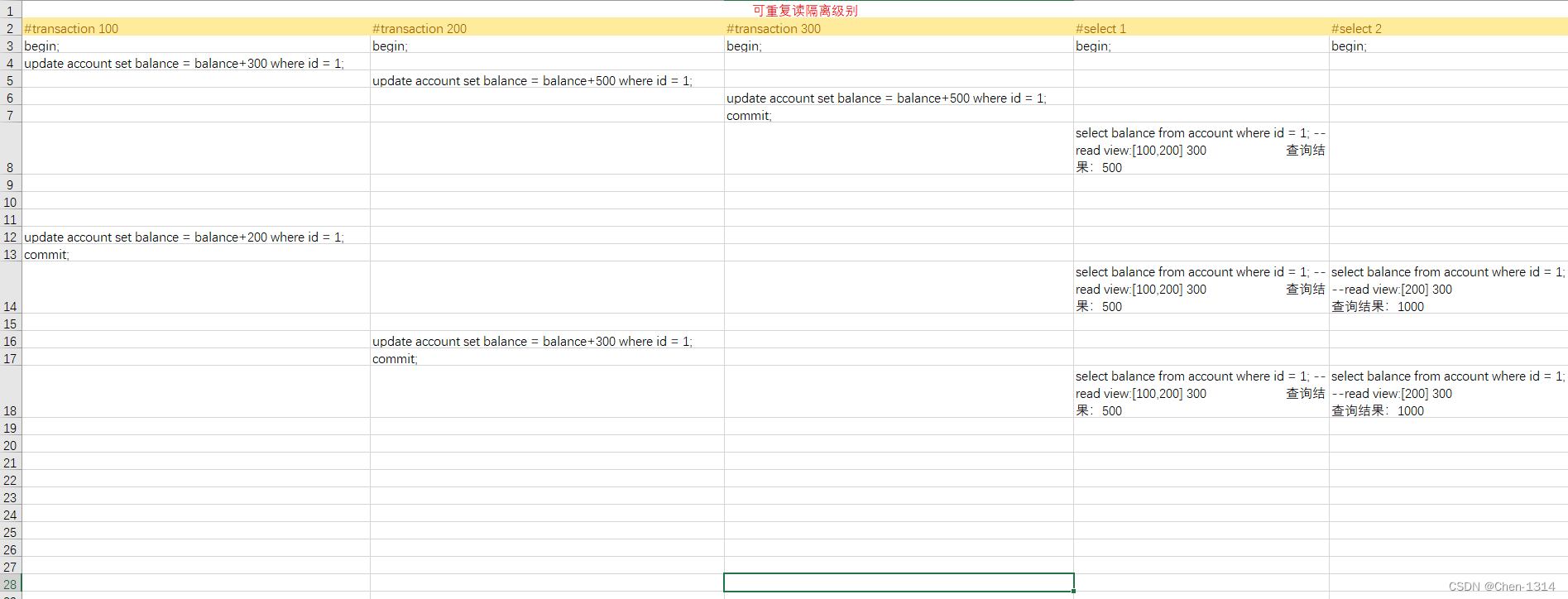The width and height of the screenshot is (1568, 599).
Task: Click the active outlined cell in row 28
Action: click(x=899, y=582)
